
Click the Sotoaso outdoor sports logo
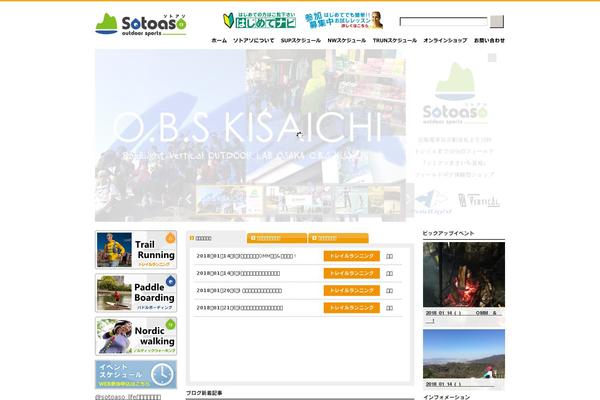click(x=141, y=24)
